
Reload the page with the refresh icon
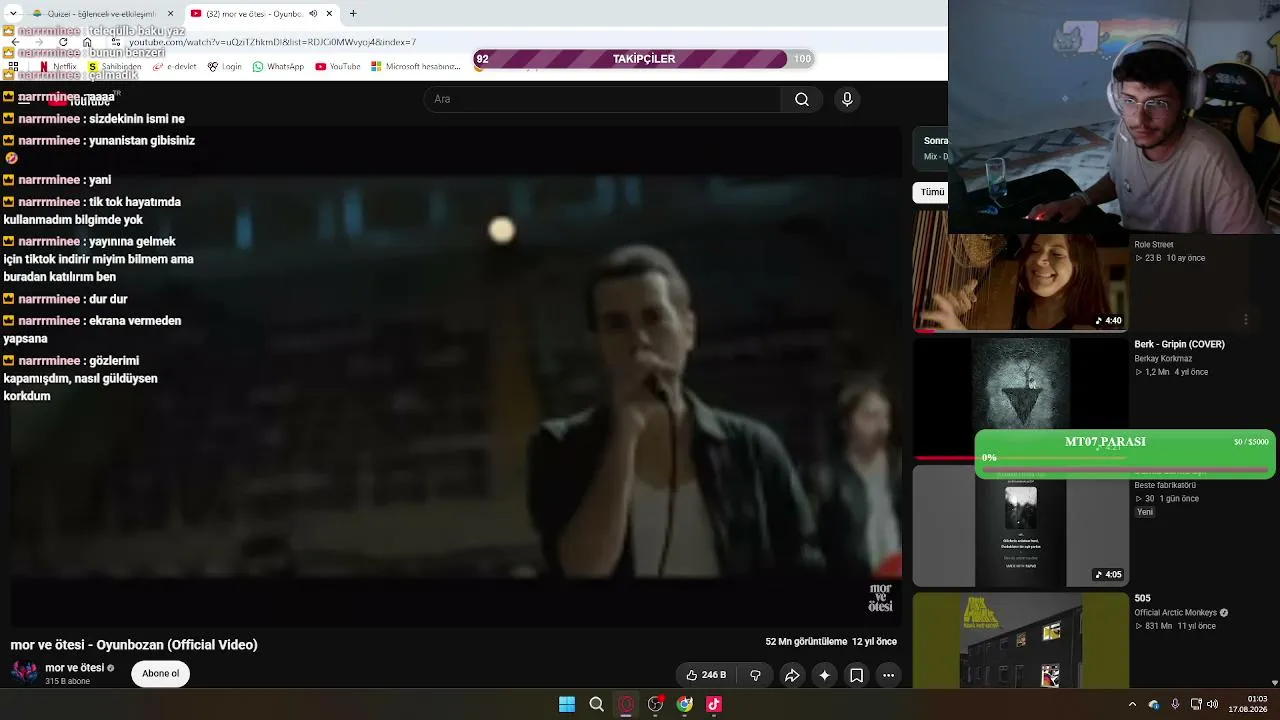[x=63, y=43]
